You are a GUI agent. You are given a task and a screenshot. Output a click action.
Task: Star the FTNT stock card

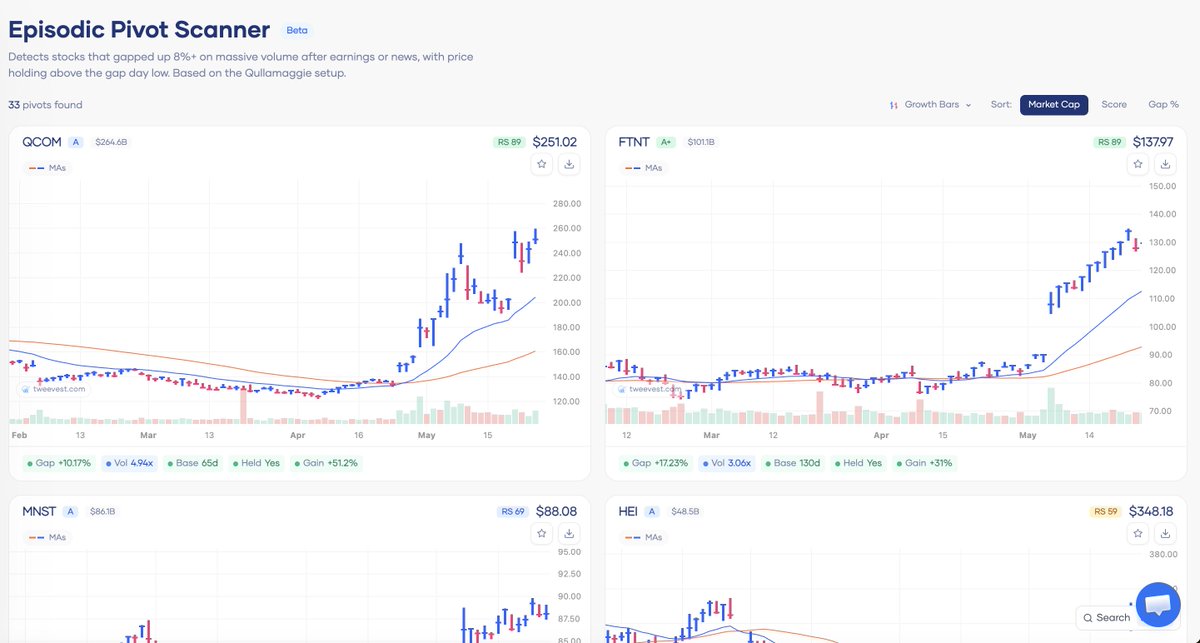click(1138, 164)
